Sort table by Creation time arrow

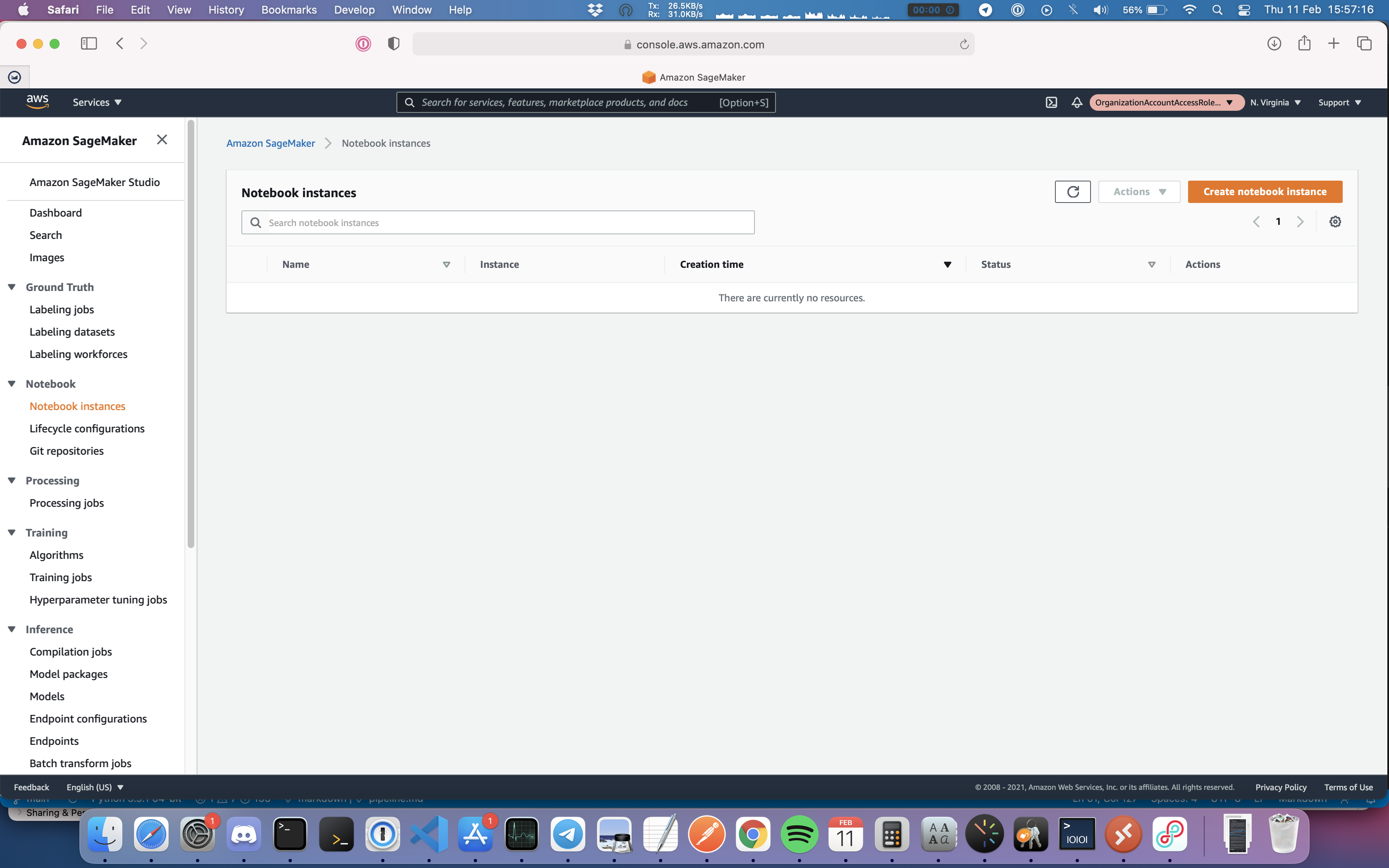pos(947,265)
